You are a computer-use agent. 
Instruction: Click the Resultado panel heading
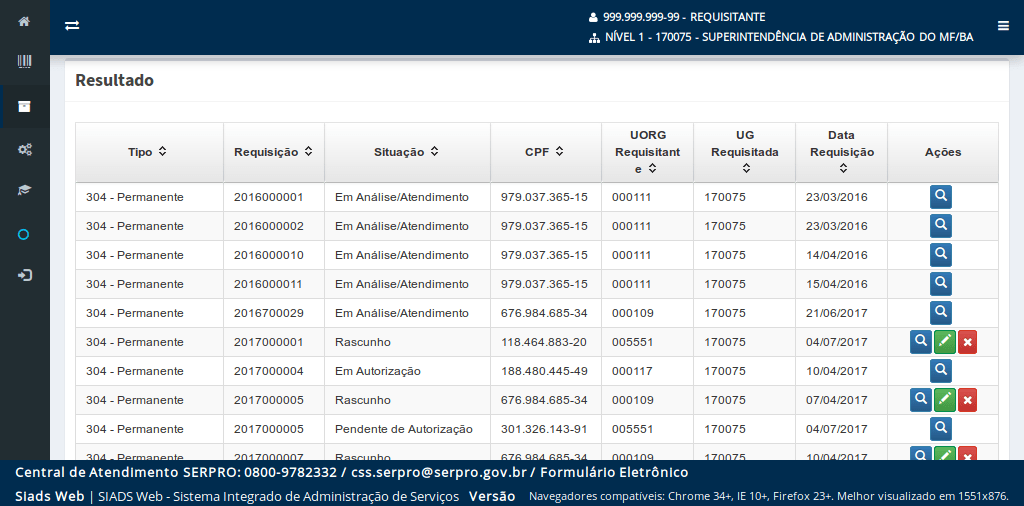tap(114, 80)
